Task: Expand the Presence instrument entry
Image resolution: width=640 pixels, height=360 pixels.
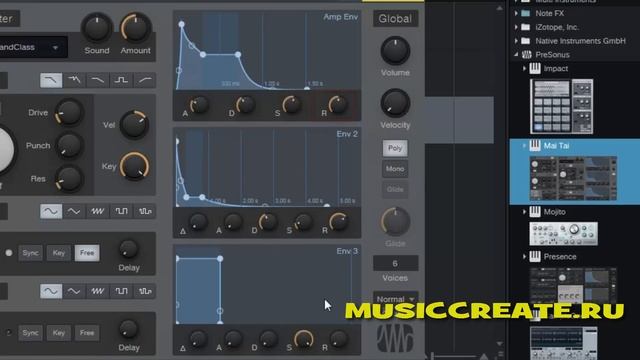Action: click(524, 256)
